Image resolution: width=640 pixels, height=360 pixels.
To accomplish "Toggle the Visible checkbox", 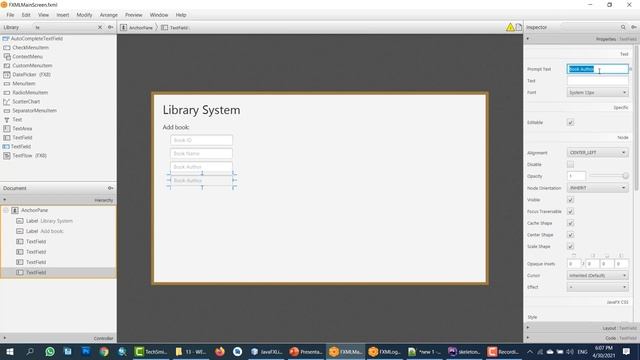I will coord(570,200).
